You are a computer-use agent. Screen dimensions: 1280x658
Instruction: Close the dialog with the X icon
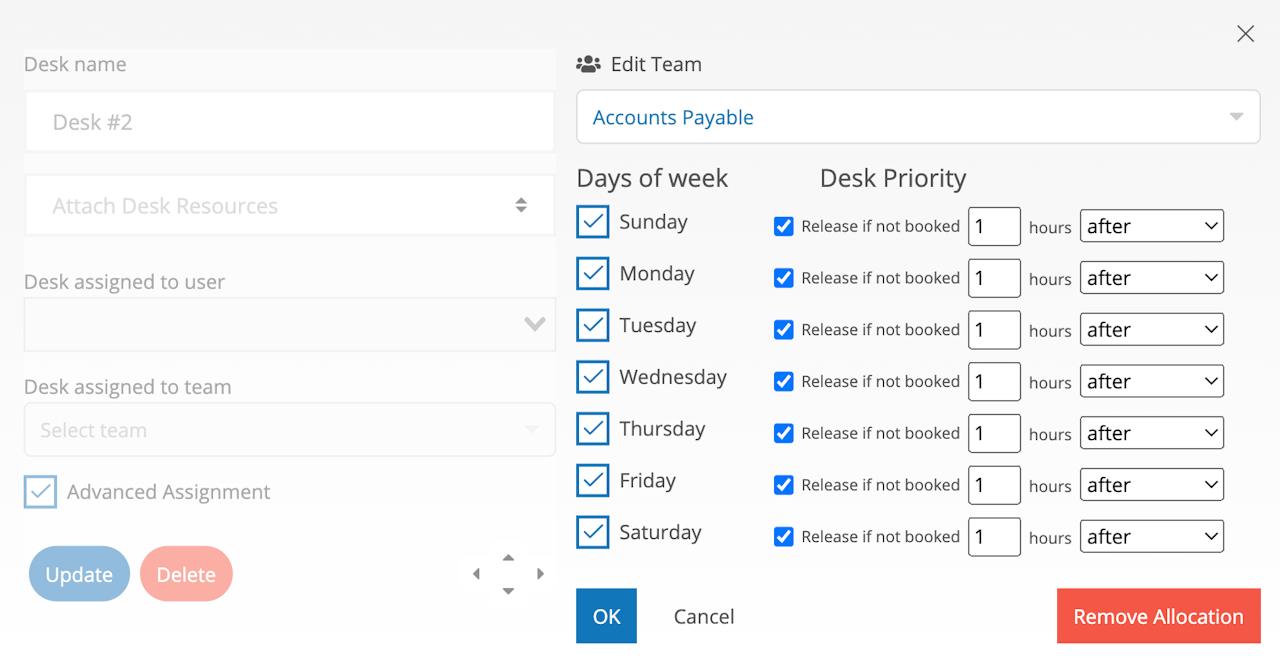click(1245, 34)
